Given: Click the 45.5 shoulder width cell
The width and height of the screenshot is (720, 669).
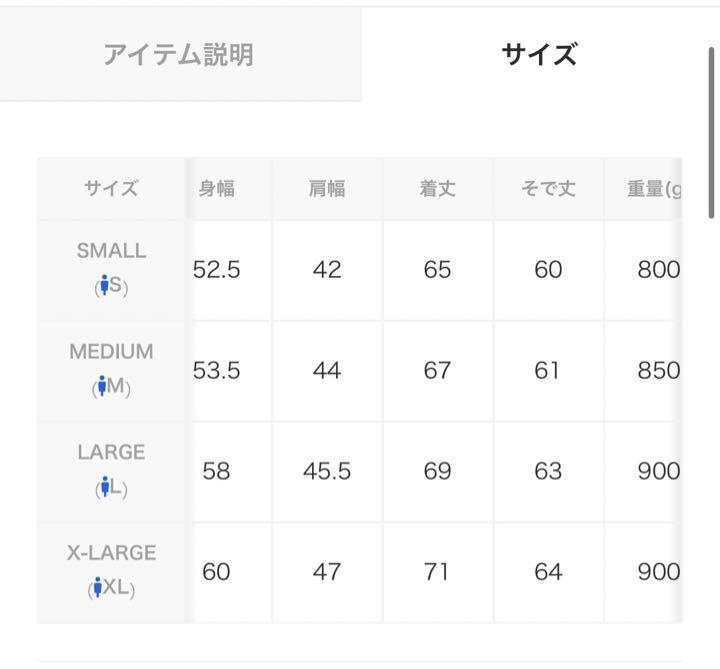Looking at the screenshot, I should coord(327,472).
